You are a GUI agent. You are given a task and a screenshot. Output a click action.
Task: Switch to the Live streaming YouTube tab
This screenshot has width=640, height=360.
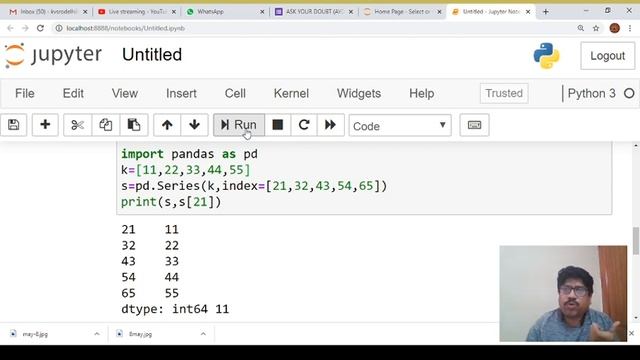click(x=137, y=12)
